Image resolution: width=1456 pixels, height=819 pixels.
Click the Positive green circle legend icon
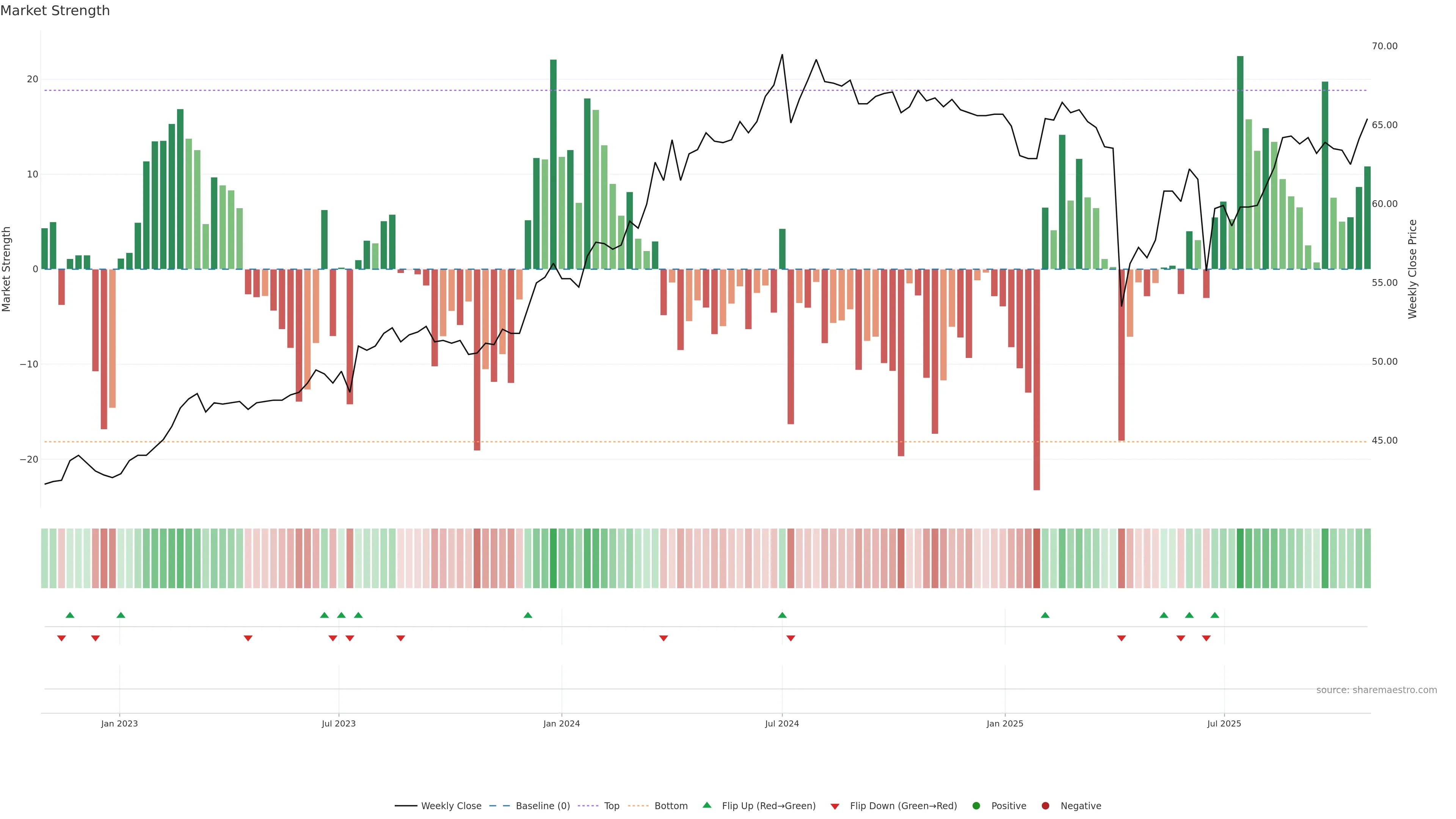[x=976, y=805]
